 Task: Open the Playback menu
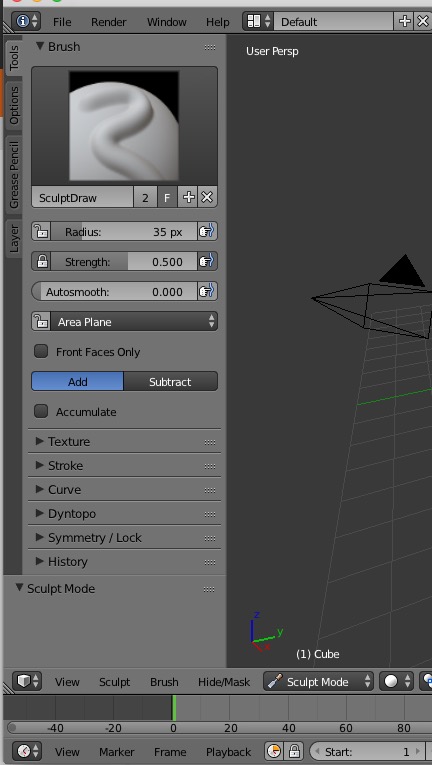point(228,751)
